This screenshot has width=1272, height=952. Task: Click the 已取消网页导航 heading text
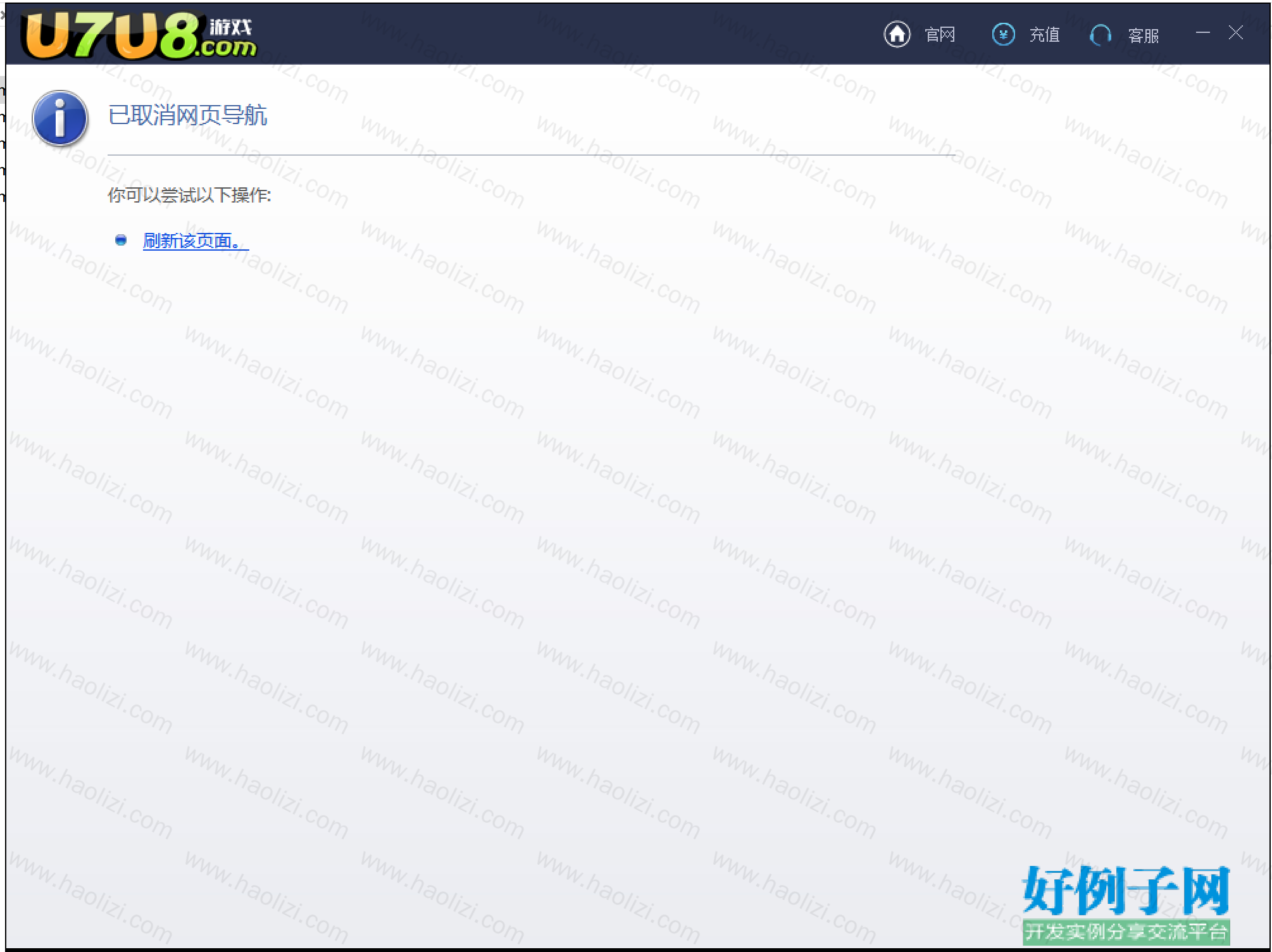pos(188,115)
